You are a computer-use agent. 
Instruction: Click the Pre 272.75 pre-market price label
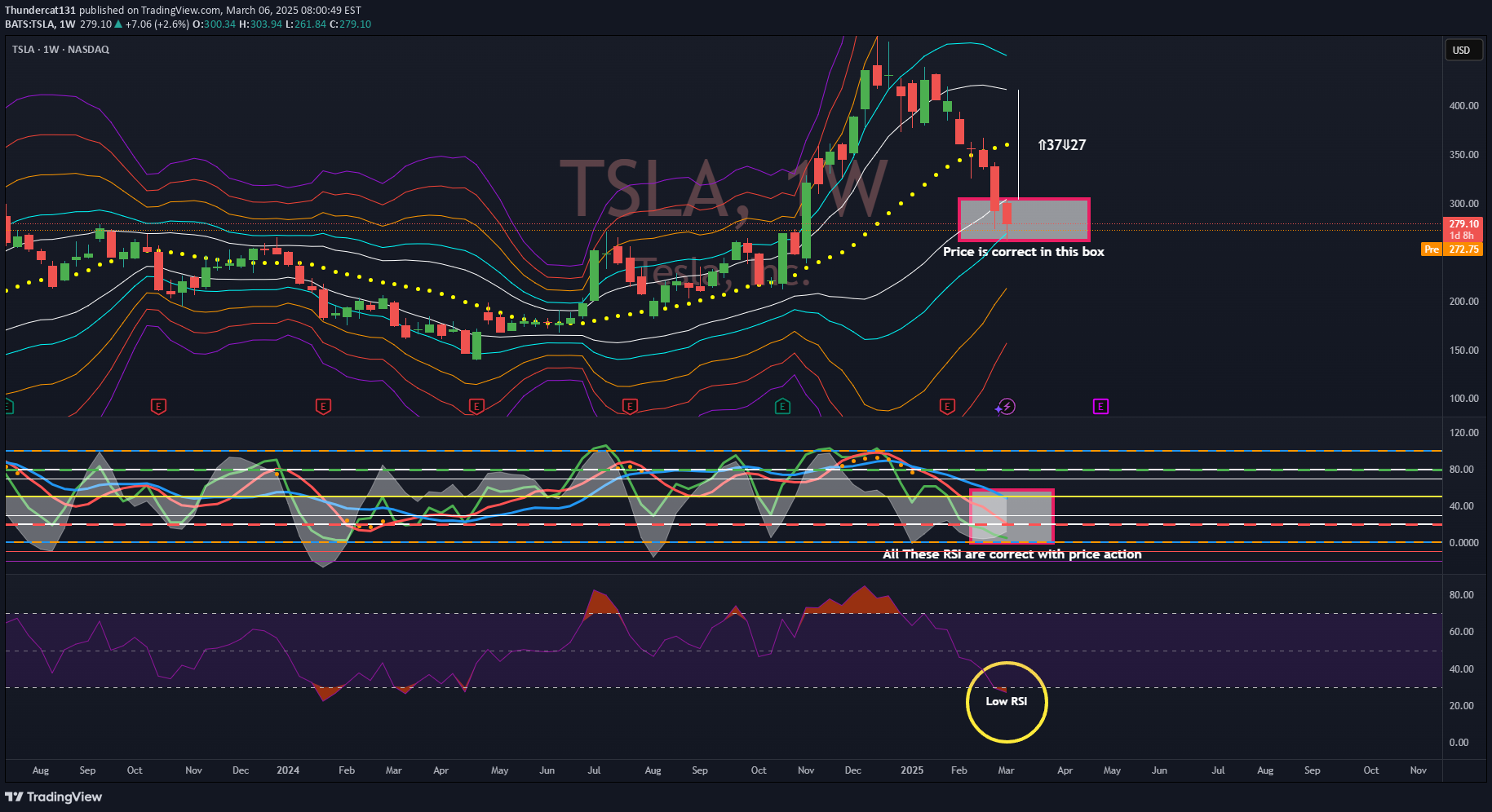point(1452,249)
